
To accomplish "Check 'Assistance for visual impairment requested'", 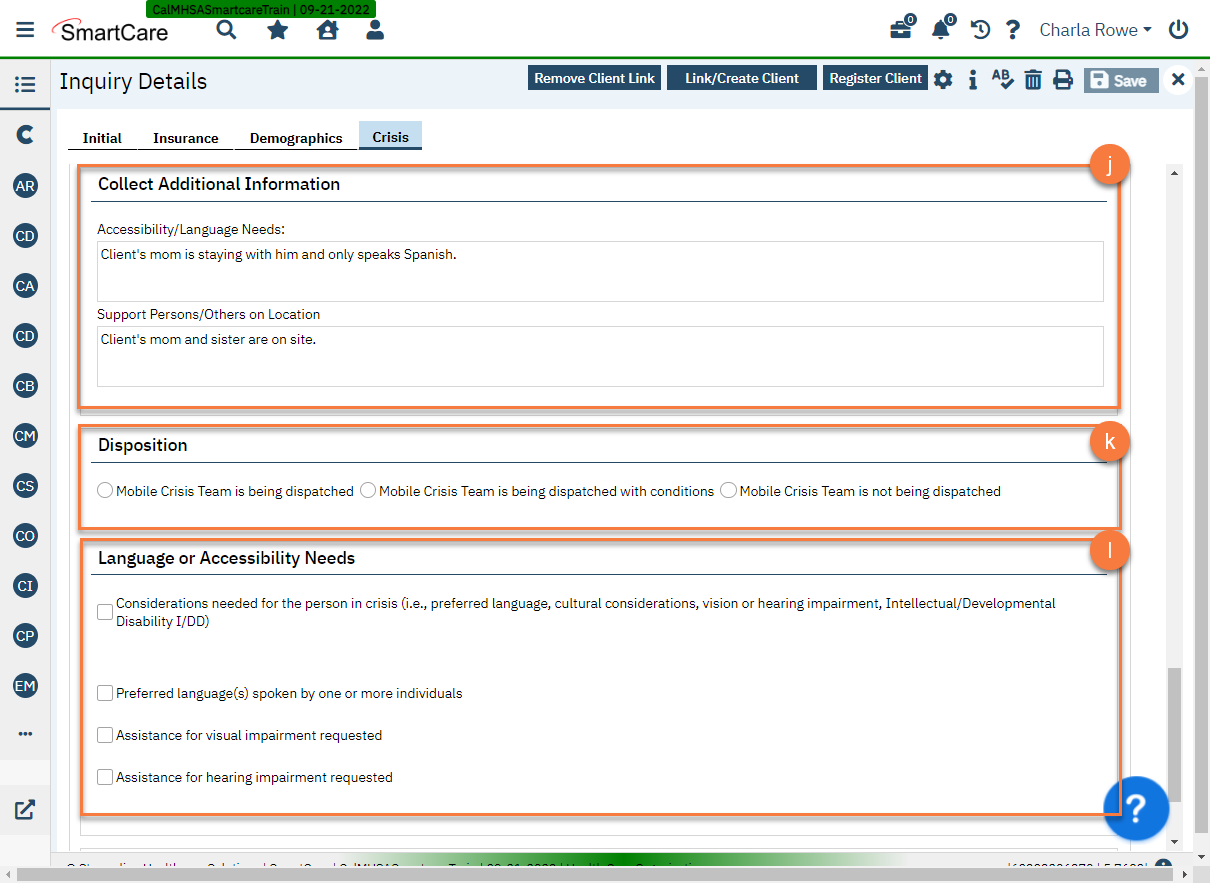I will 105,734.
